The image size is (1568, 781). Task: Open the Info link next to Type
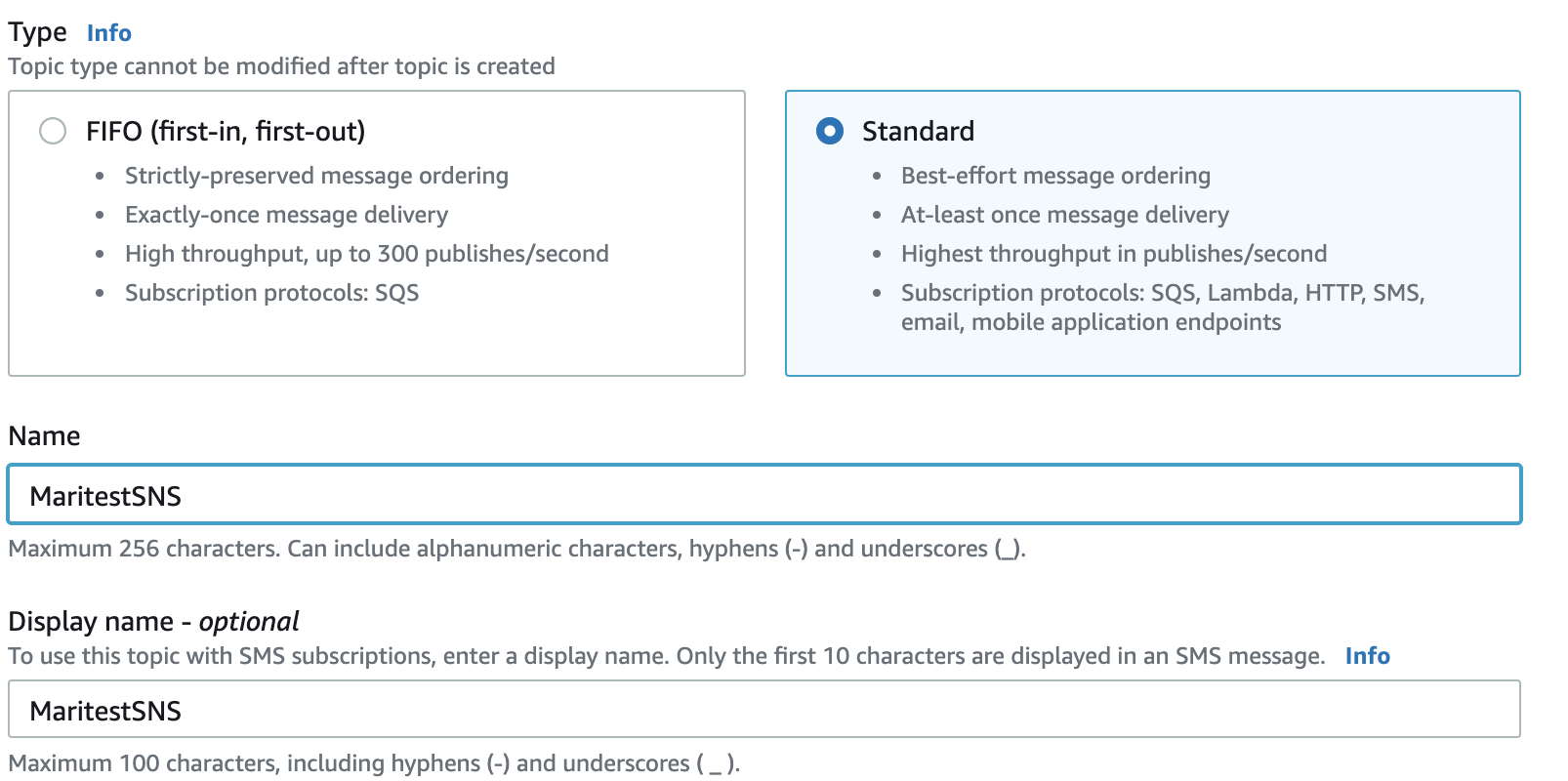[x=108, y=33]
